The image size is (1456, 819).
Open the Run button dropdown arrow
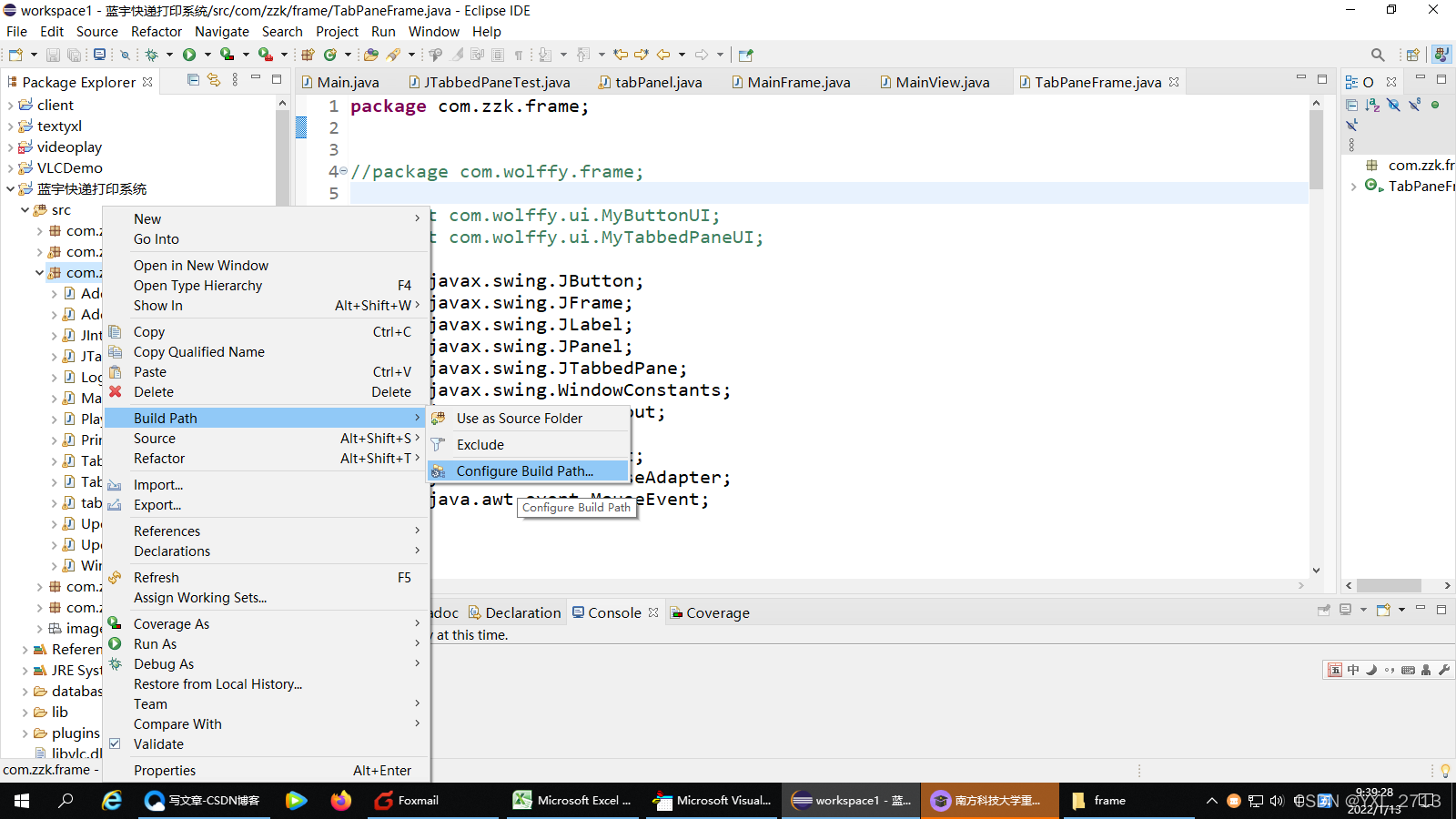tap(207, 55)
